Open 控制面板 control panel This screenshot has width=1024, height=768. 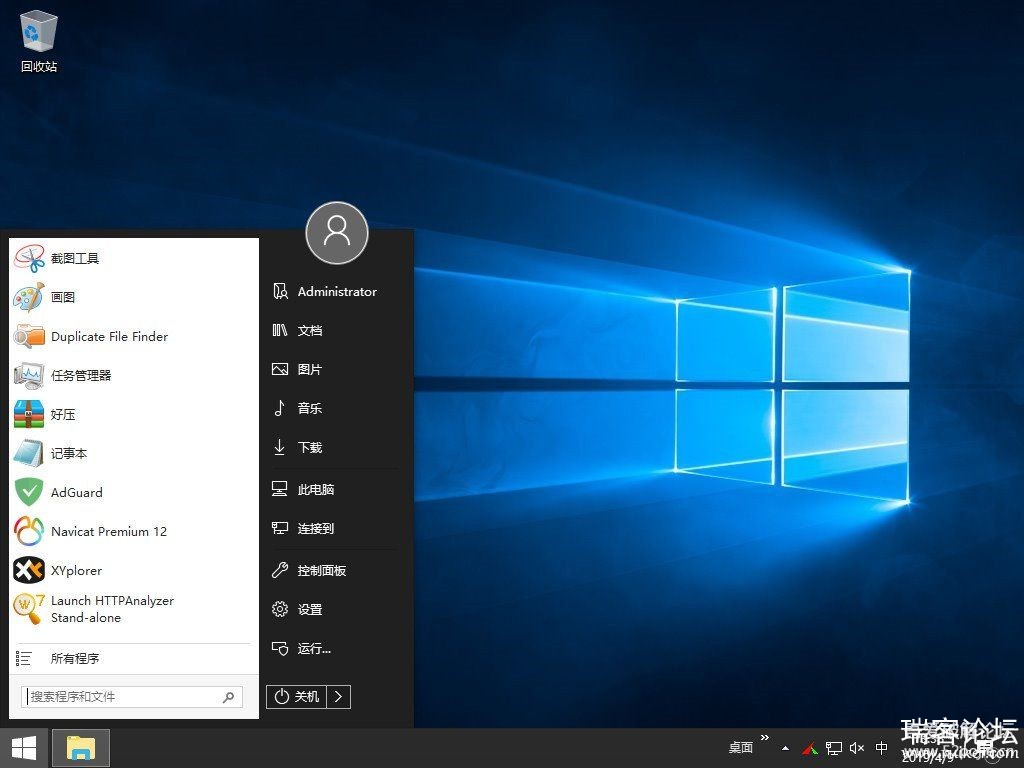[334, 570]
